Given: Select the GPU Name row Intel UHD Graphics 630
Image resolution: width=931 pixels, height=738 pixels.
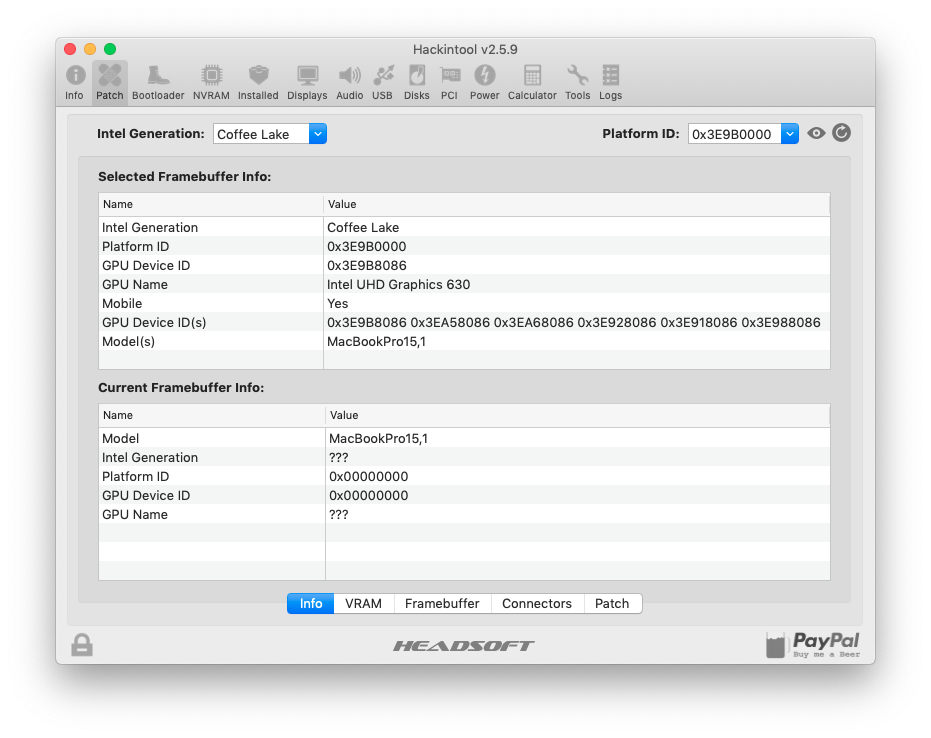Looking at the screenshot, I should tap(464, 284).
